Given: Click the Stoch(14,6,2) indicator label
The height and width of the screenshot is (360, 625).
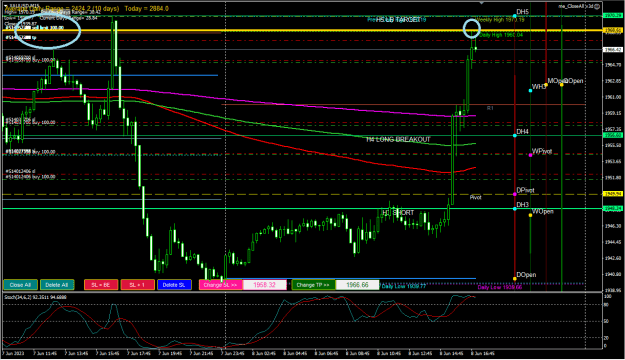Looking at the screenshot, I should tap(35, 297).
